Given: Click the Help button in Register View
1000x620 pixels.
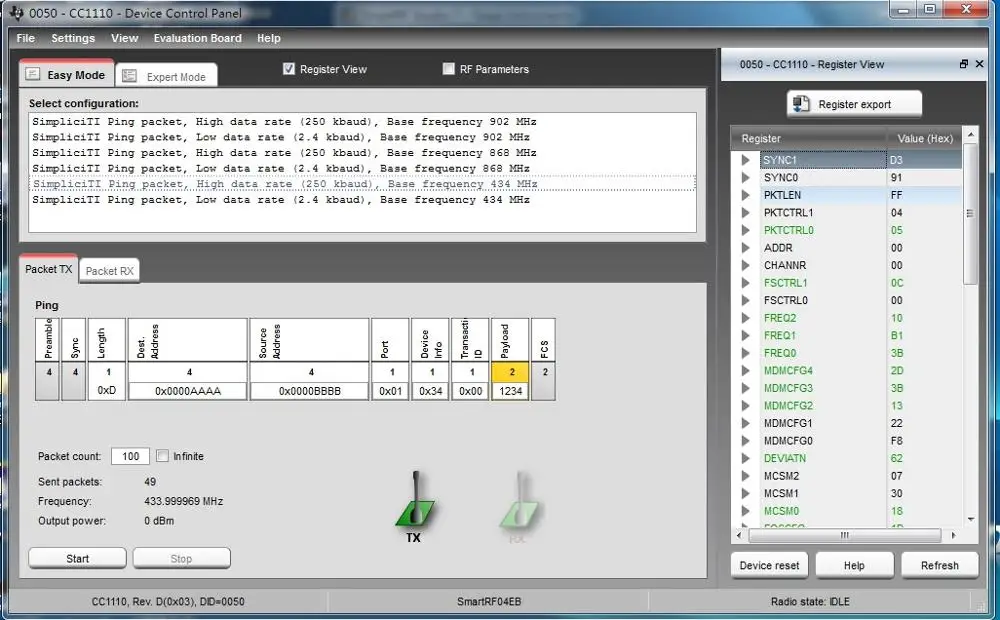Looking at the screenshot, I should (x=854, y=565).
